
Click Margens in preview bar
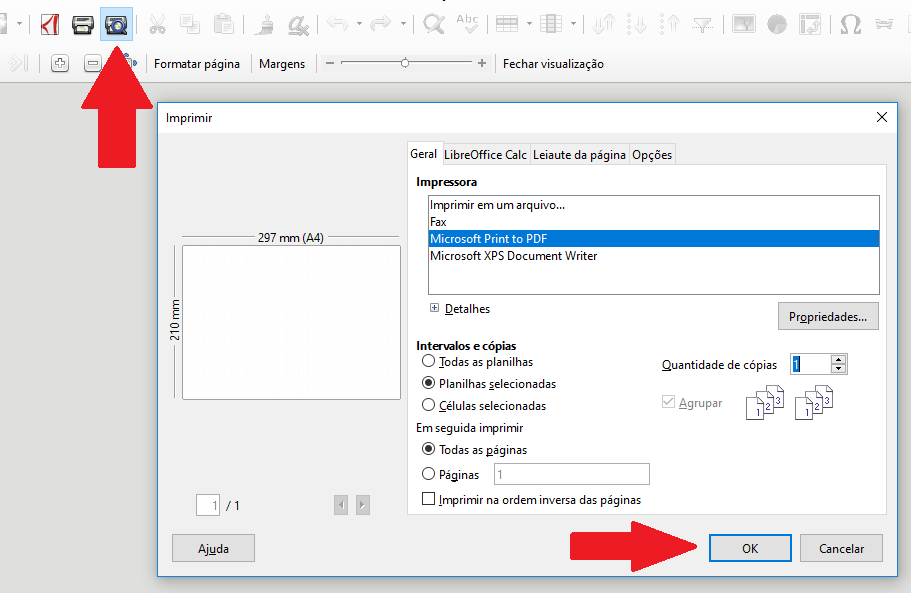click(282, 64)
